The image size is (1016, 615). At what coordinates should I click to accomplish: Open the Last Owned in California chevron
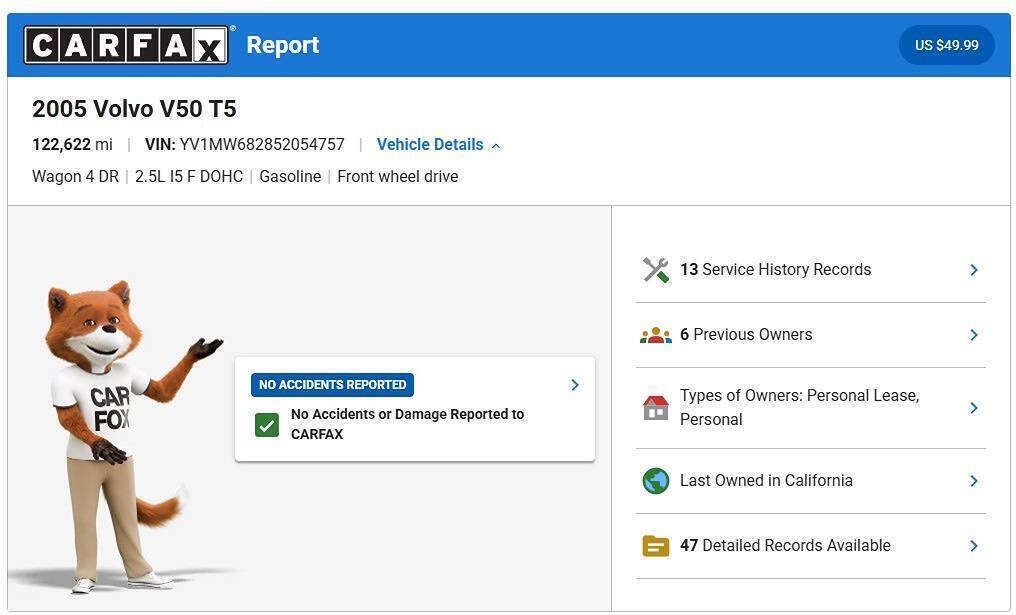(x=974, y=481)
